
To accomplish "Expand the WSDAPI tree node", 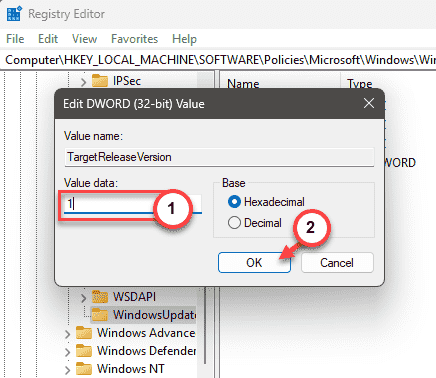I will pos(83,297).
